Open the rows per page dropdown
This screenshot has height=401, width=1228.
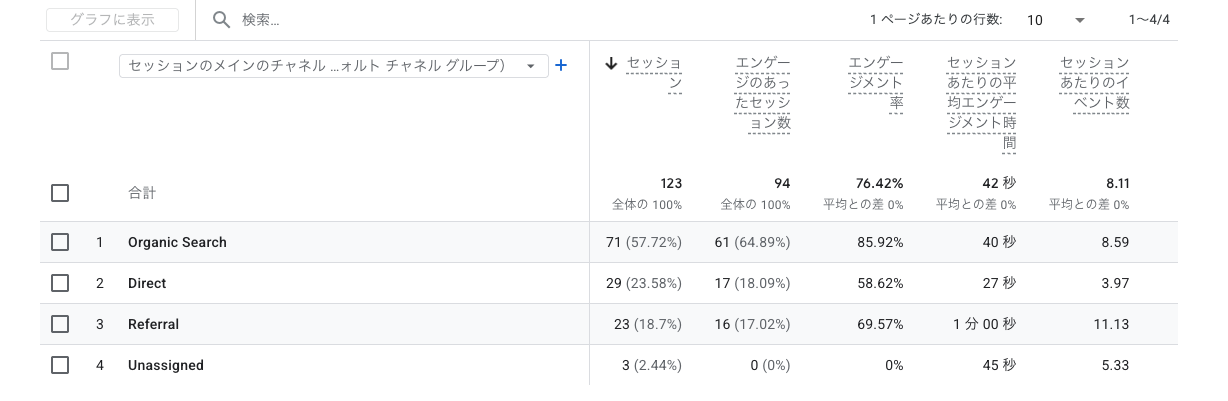tap(1055, 20)
